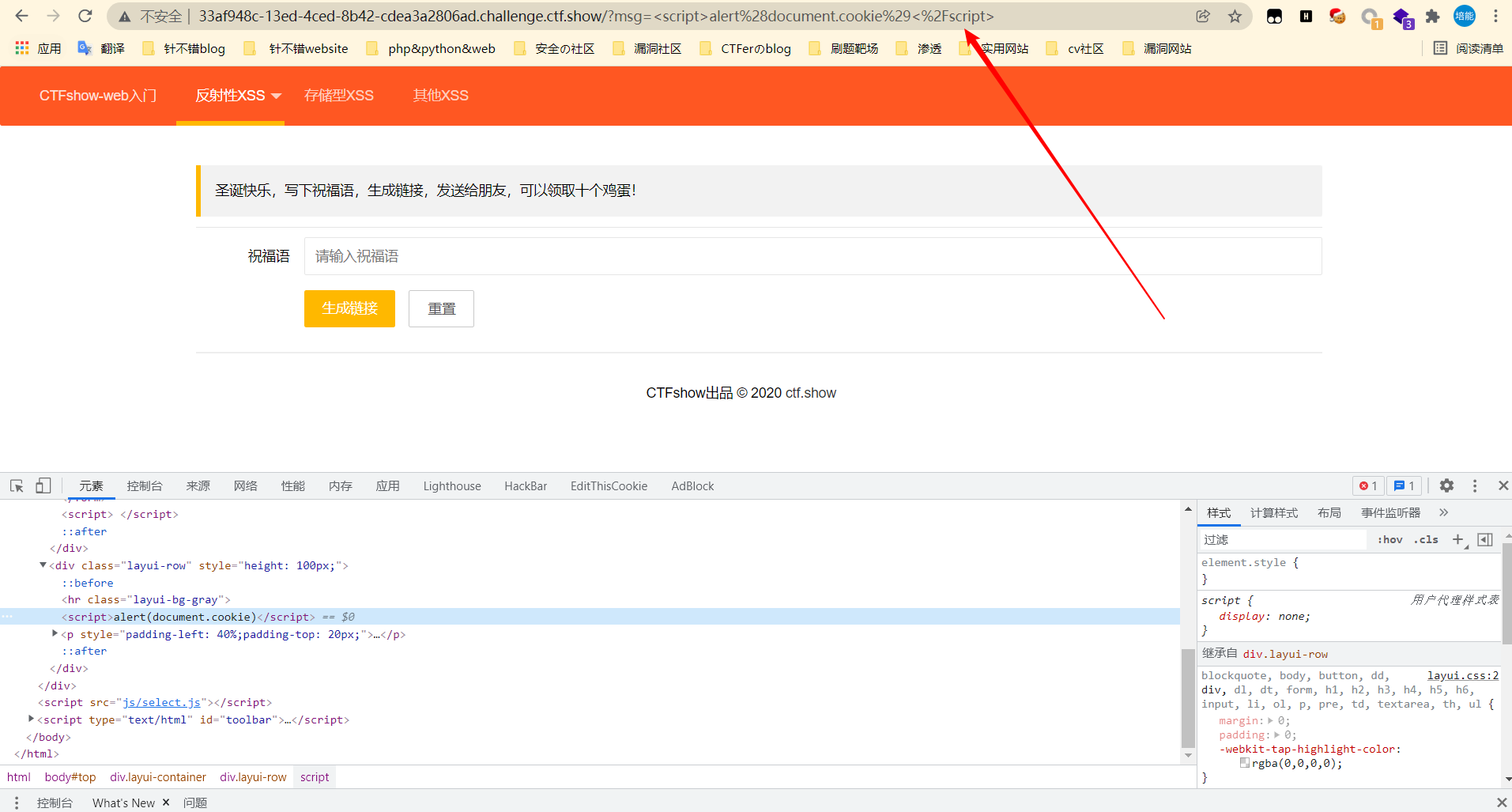Click the 生成链接 button
The height and width of the screenshot is (812, 1512).
[x=349, y=308]
